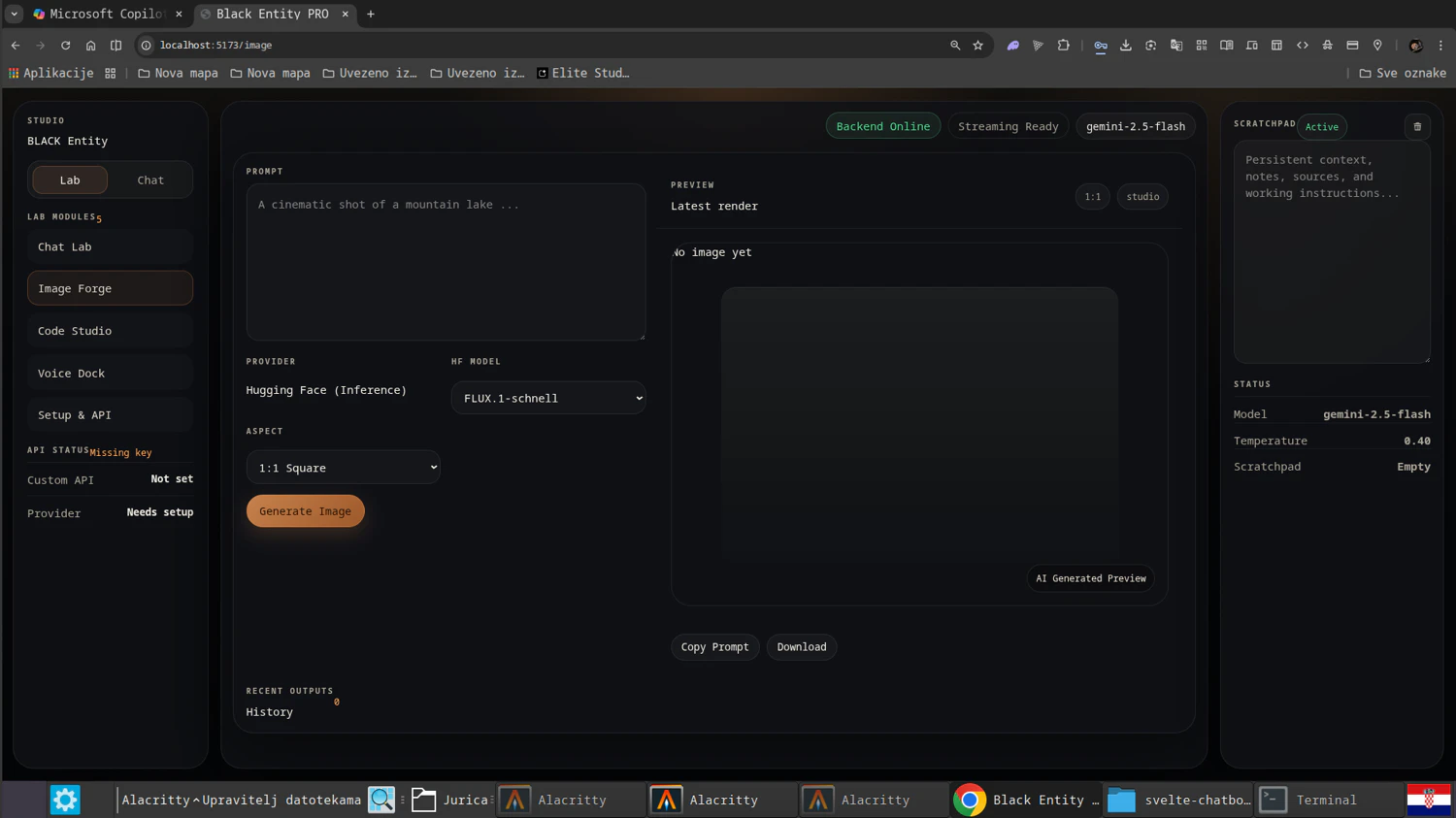Screen dimensions: 1456x818
Task: Open the translate page icon
Action: tap(1176, 46)
